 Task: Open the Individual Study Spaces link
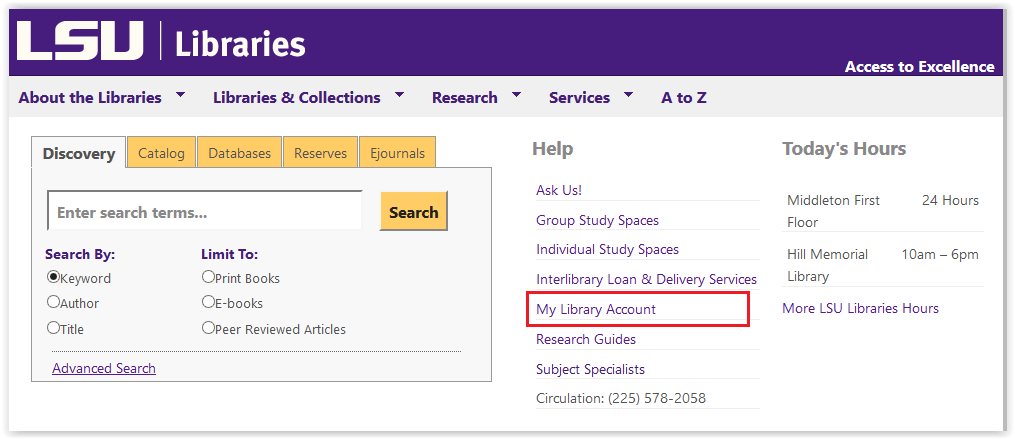coord(607,249)
